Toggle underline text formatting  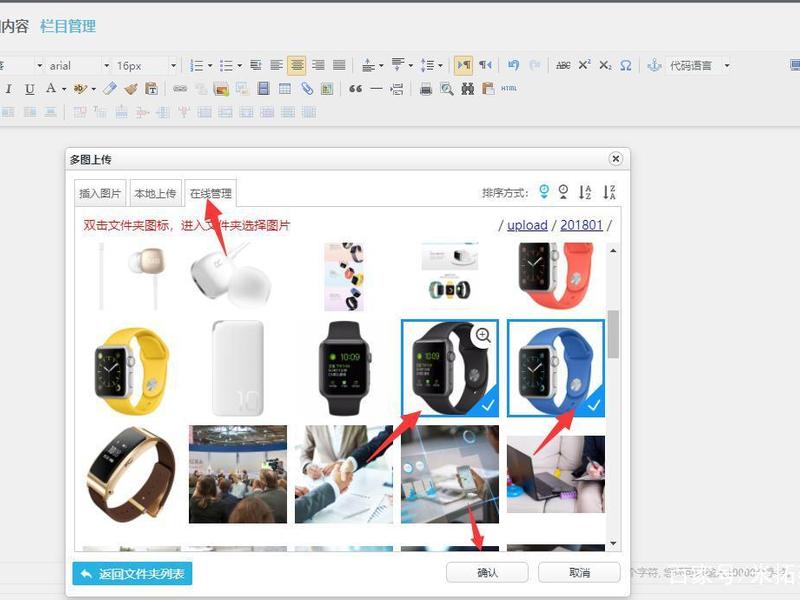(30, 89)
